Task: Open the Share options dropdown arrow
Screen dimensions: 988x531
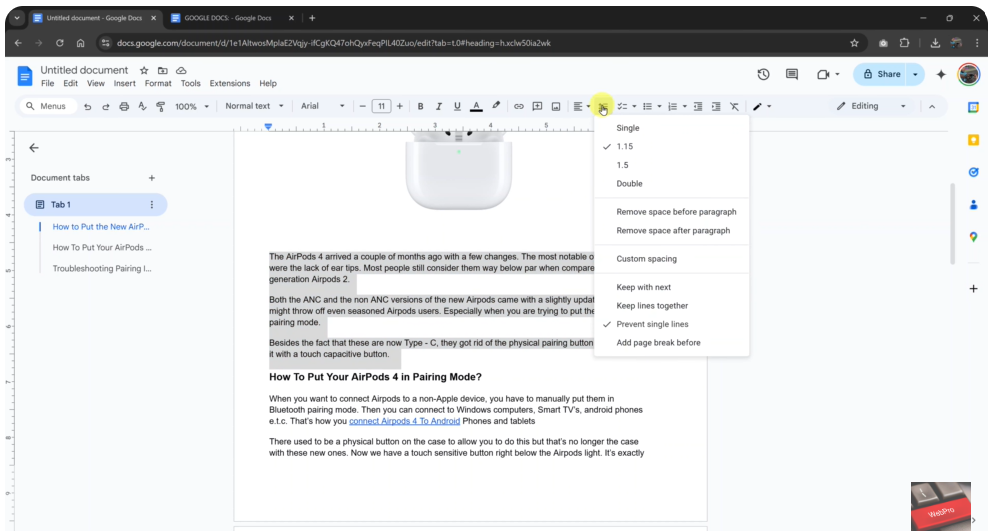Action: pyautogui.click(x=915, y=74)
